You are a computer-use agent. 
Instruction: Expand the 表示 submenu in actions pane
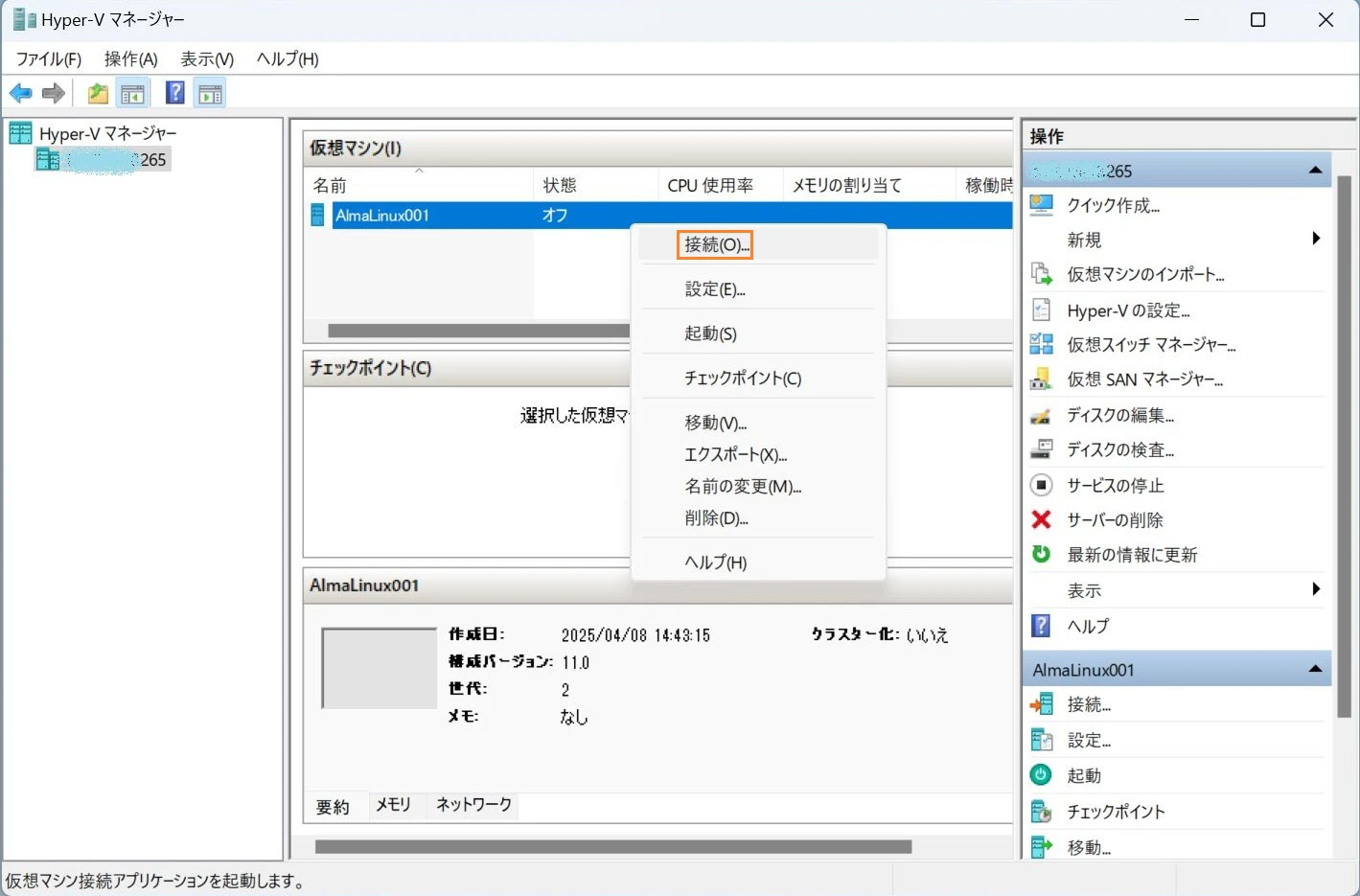click(1316, 589)
